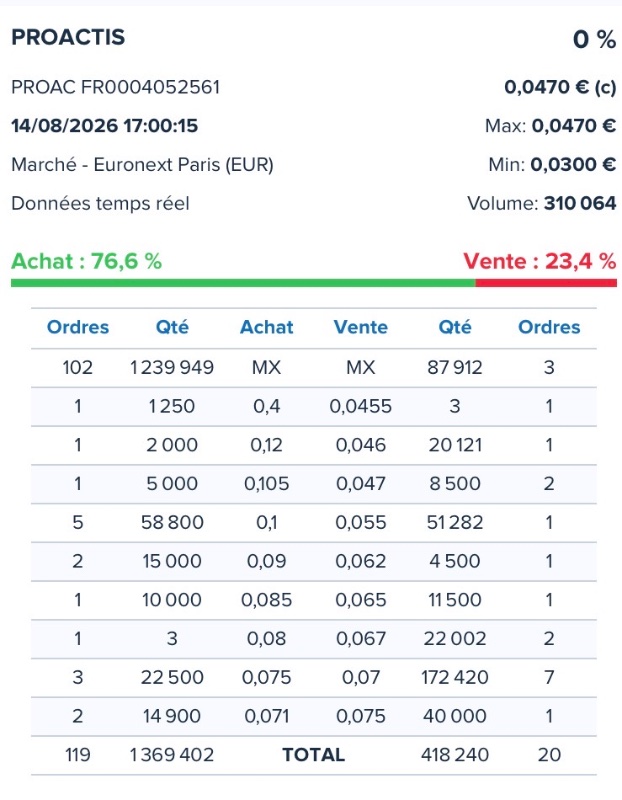Click the Max: 0,0470 € value
Image resolution: width=622 pixels, height=800 pixels.
[x=550, y=126]
